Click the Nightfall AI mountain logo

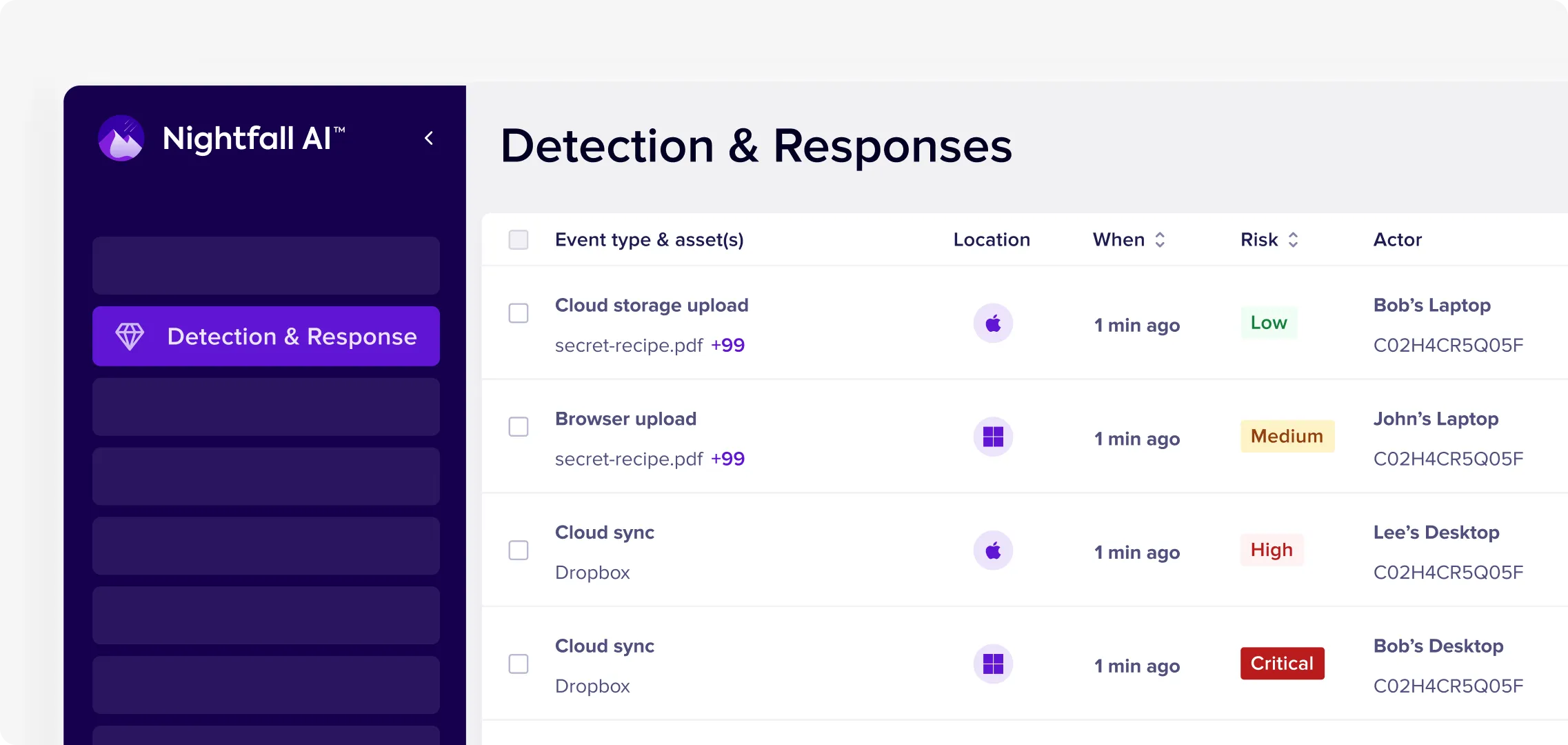point(121,138)
